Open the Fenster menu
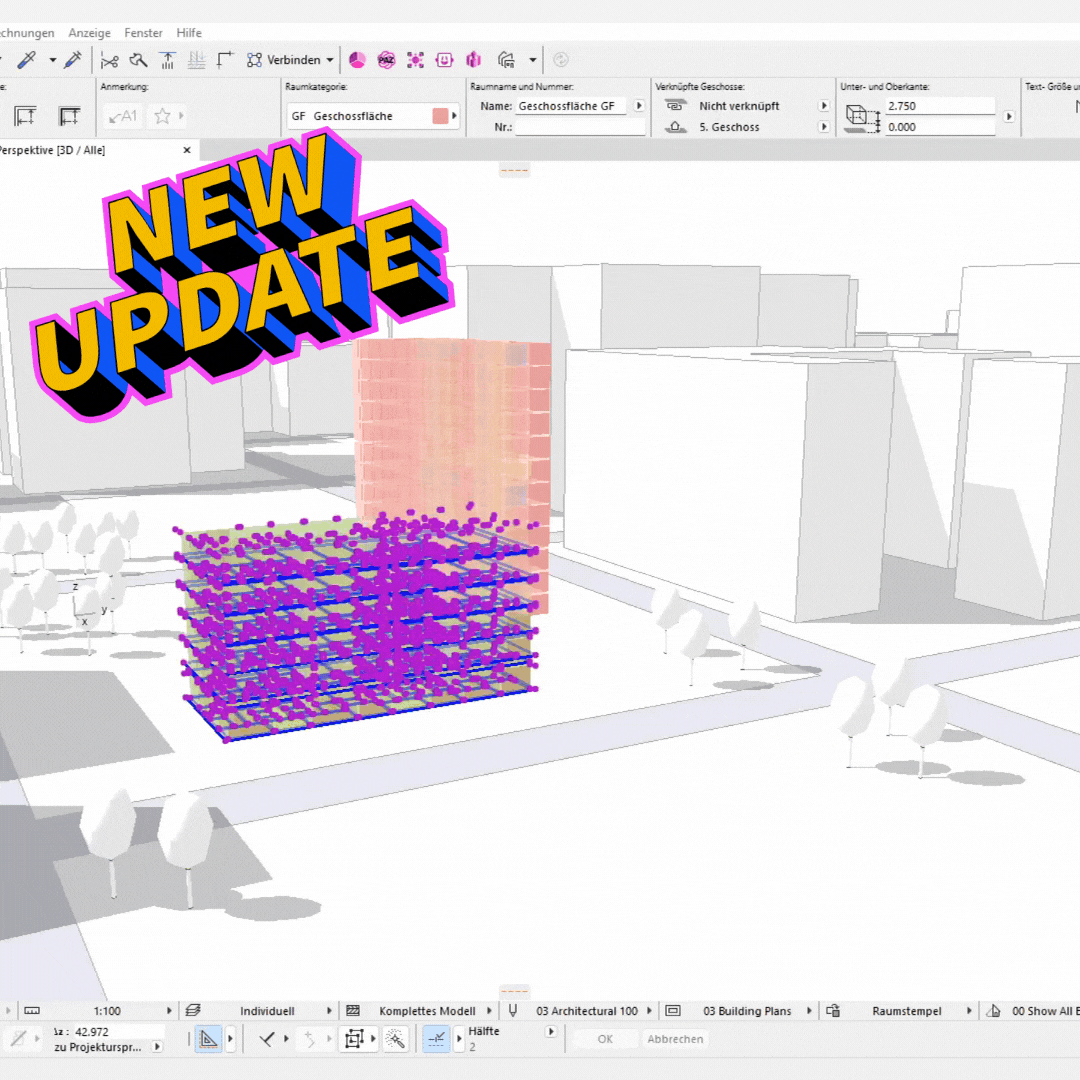 click(x=143, y=32)
